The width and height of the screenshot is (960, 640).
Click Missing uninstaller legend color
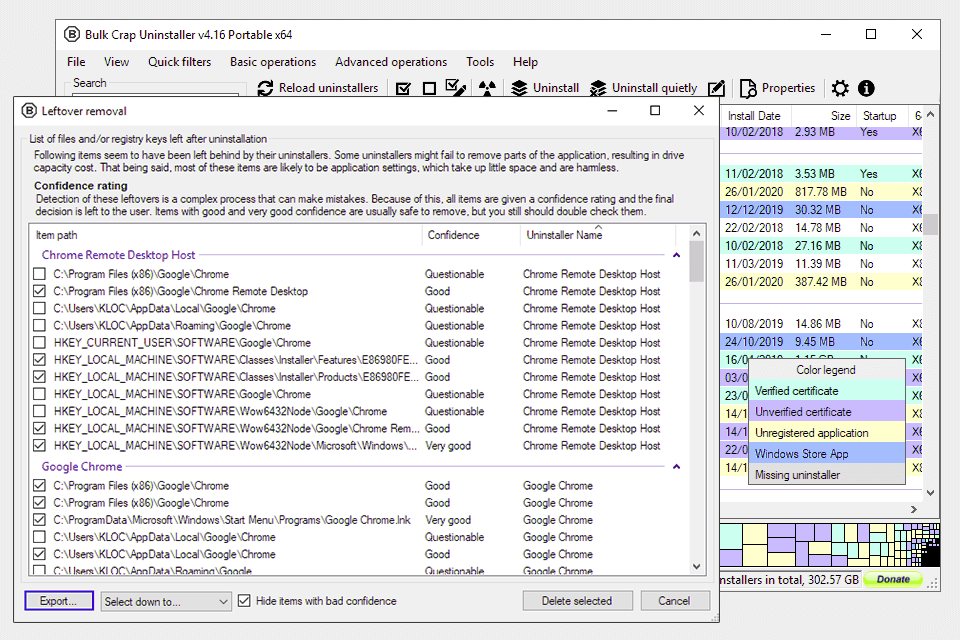(827, 475)
